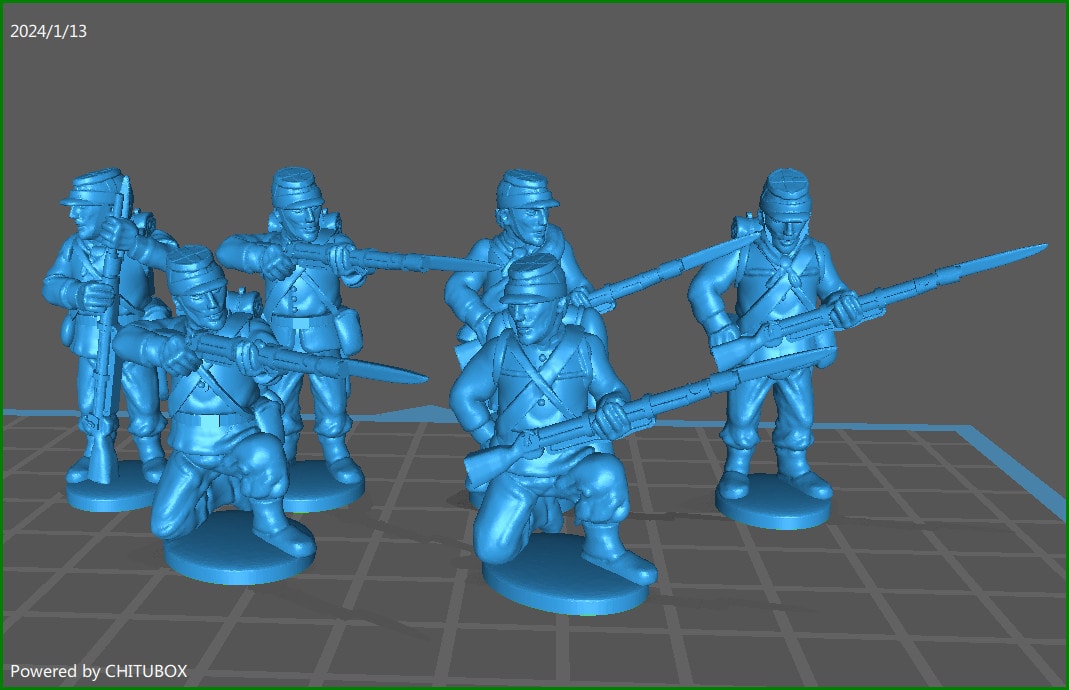This screenshot has height=690, width=1069.
Task: Click the base of front-left kneeling soldier
Action: coord(238,557)
